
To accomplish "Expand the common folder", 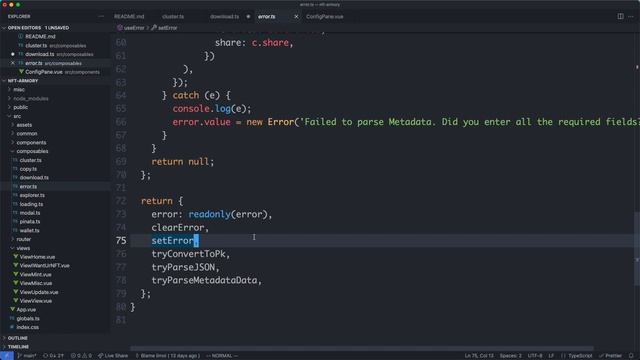I will point(27,133).
